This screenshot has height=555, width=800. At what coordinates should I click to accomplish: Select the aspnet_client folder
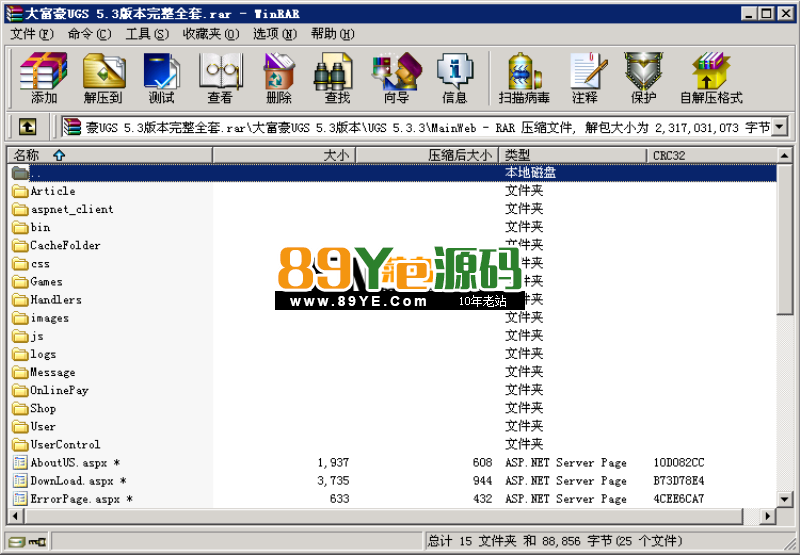[x=72, y=209]
